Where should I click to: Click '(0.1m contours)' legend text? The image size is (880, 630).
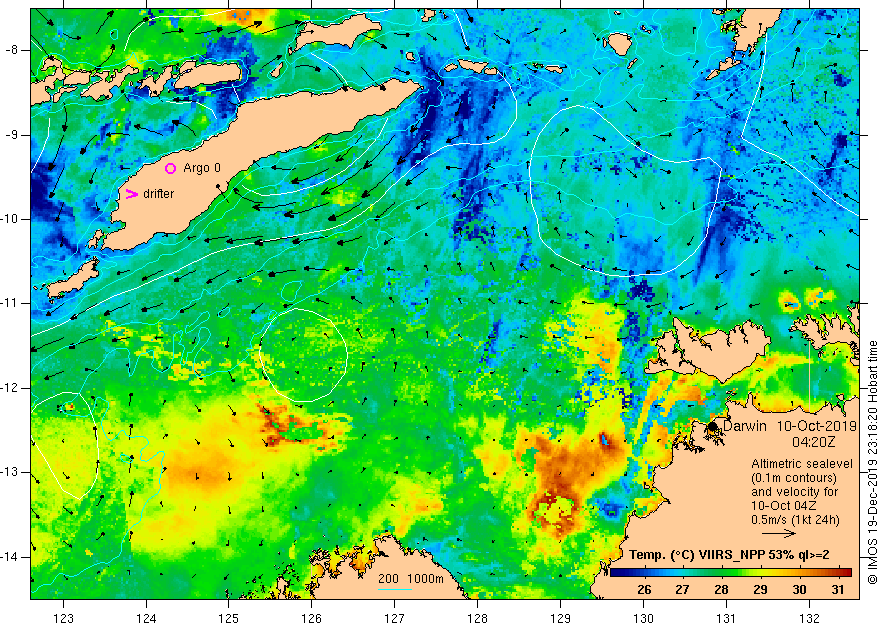tap(794, 478)
